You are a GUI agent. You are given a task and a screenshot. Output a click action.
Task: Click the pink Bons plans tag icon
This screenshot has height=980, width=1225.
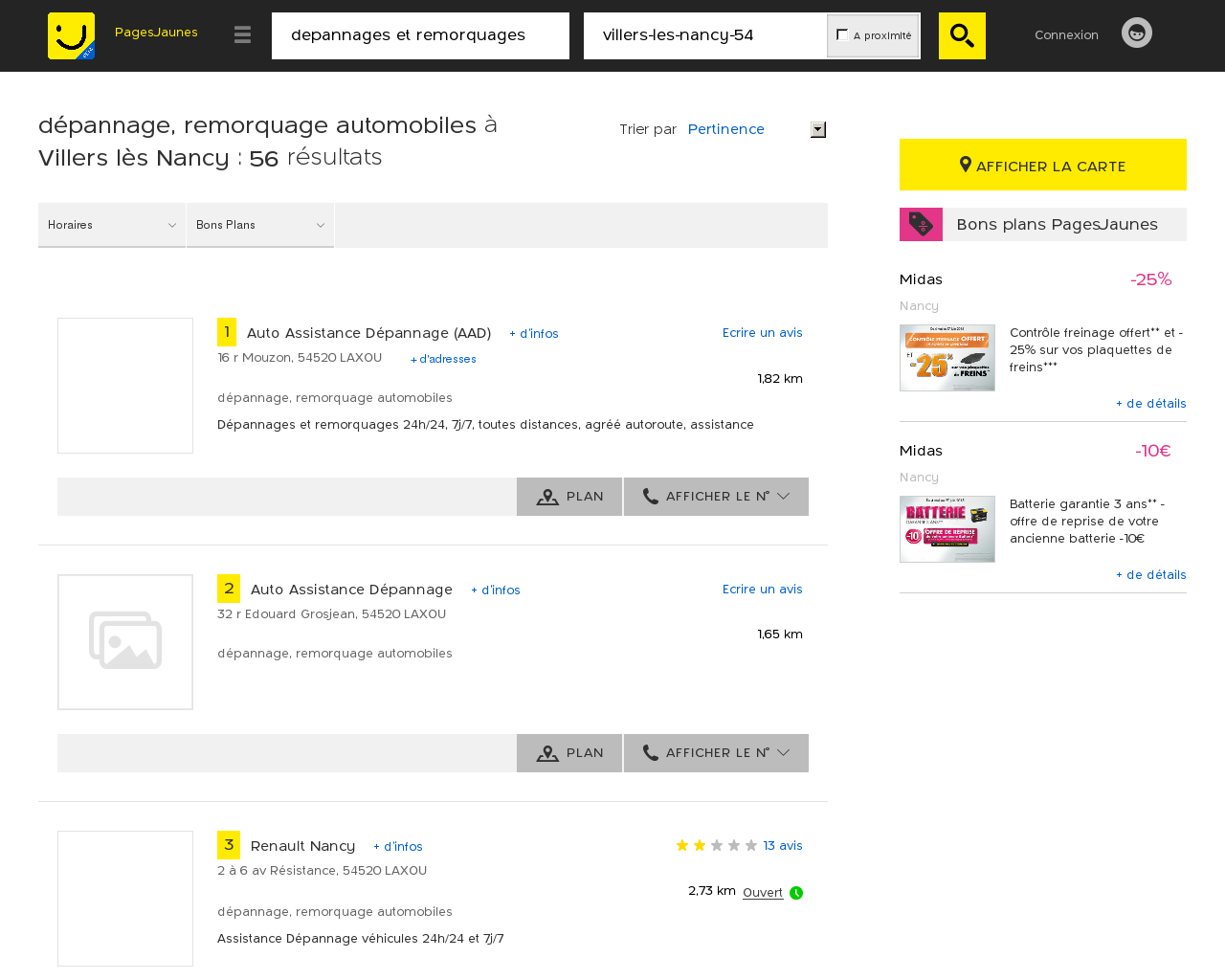[x=921, y=224]
